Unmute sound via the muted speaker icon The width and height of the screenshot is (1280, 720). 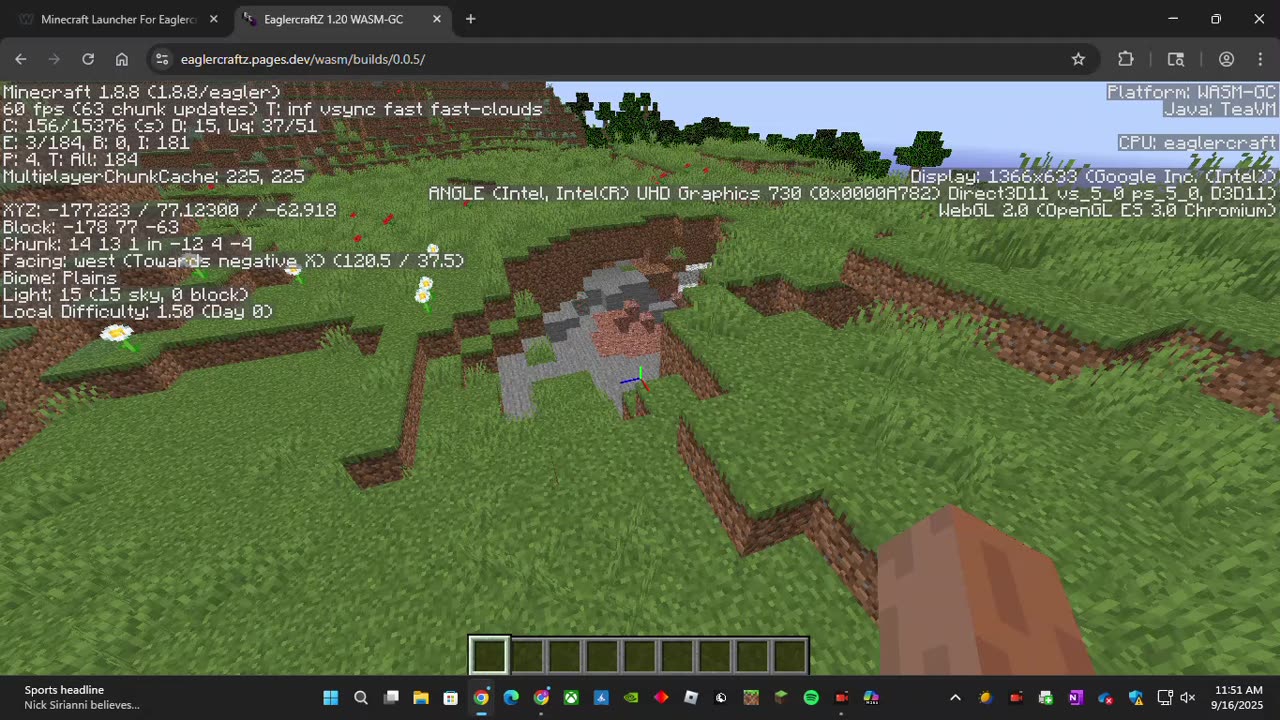pos(1188,697)
